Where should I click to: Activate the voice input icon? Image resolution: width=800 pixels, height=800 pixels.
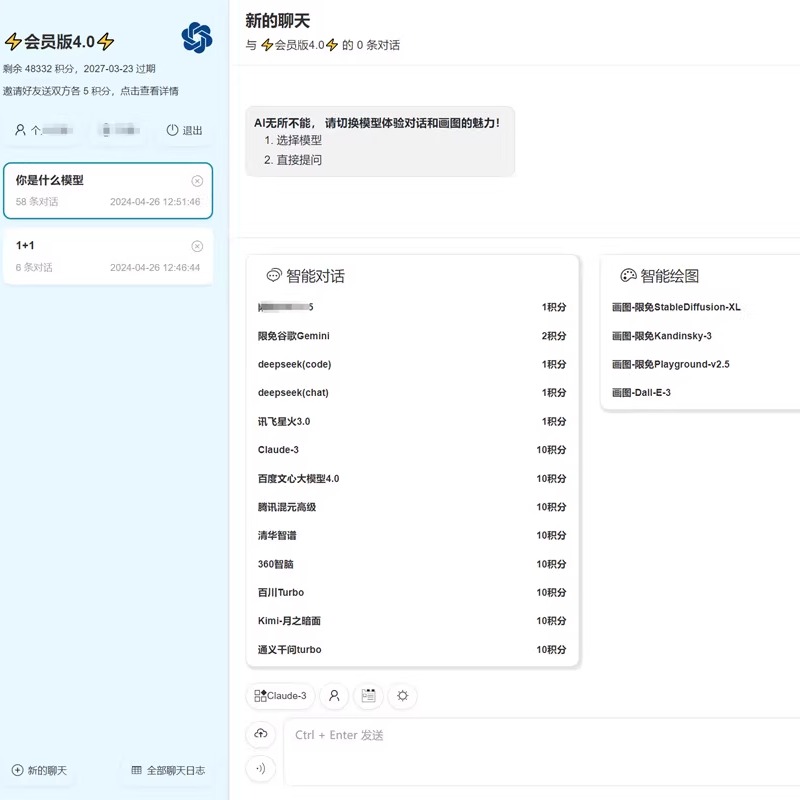(260, 769)
